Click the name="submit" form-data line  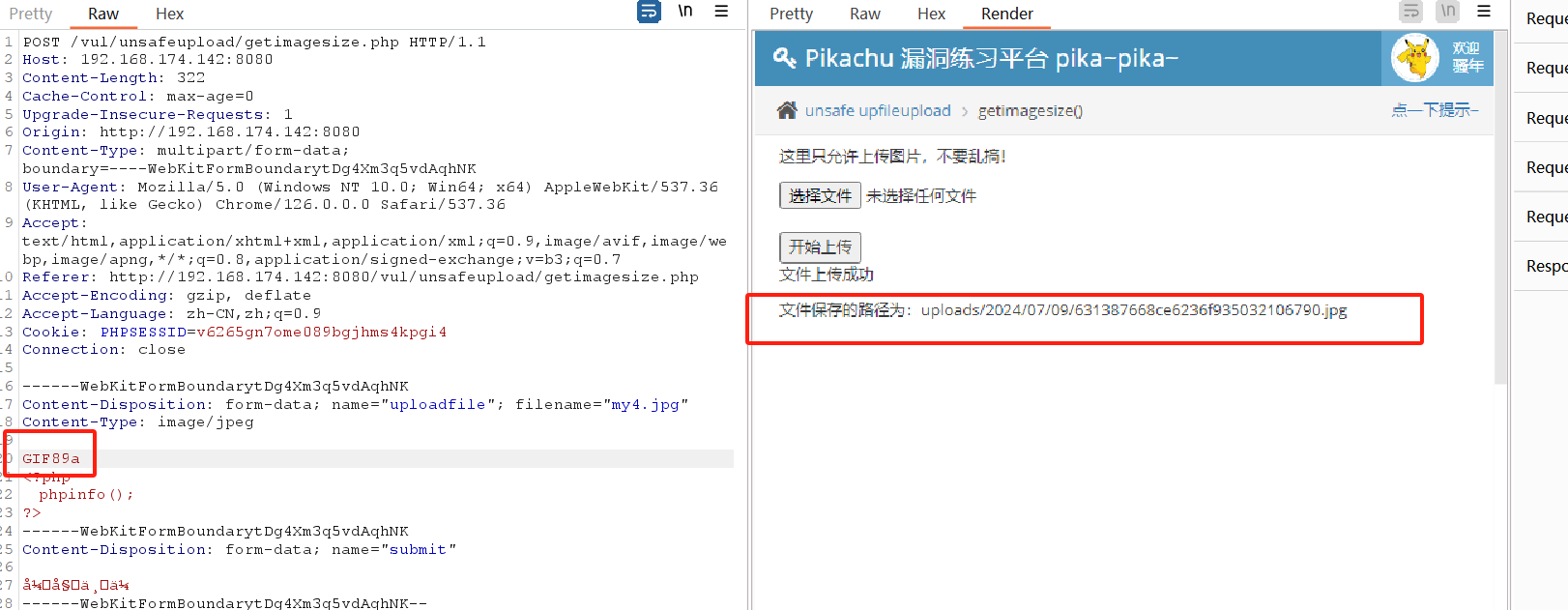(x=240, y=550)
